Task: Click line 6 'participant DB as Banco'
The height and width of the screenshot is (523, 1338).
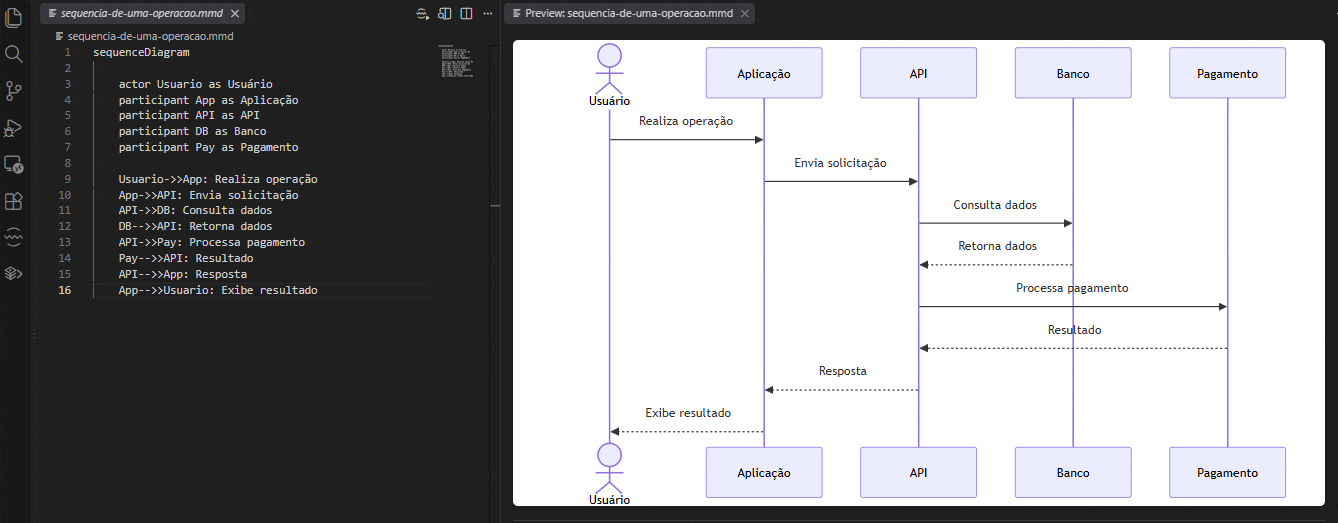Action: pyautogui.click(x=192, y=131)
